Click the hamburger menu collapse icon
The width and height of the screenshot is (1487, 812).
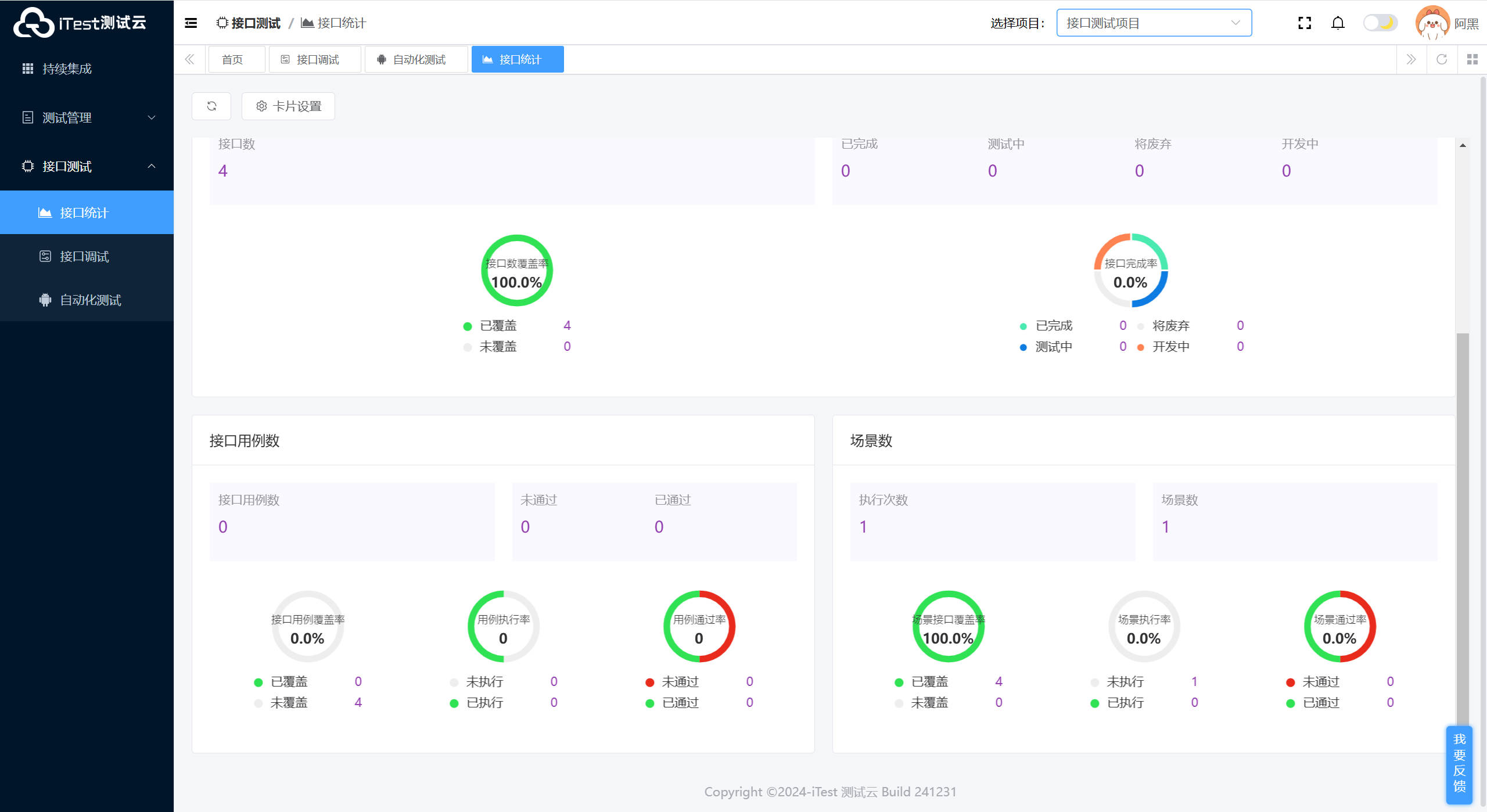(x=191, y=23)
